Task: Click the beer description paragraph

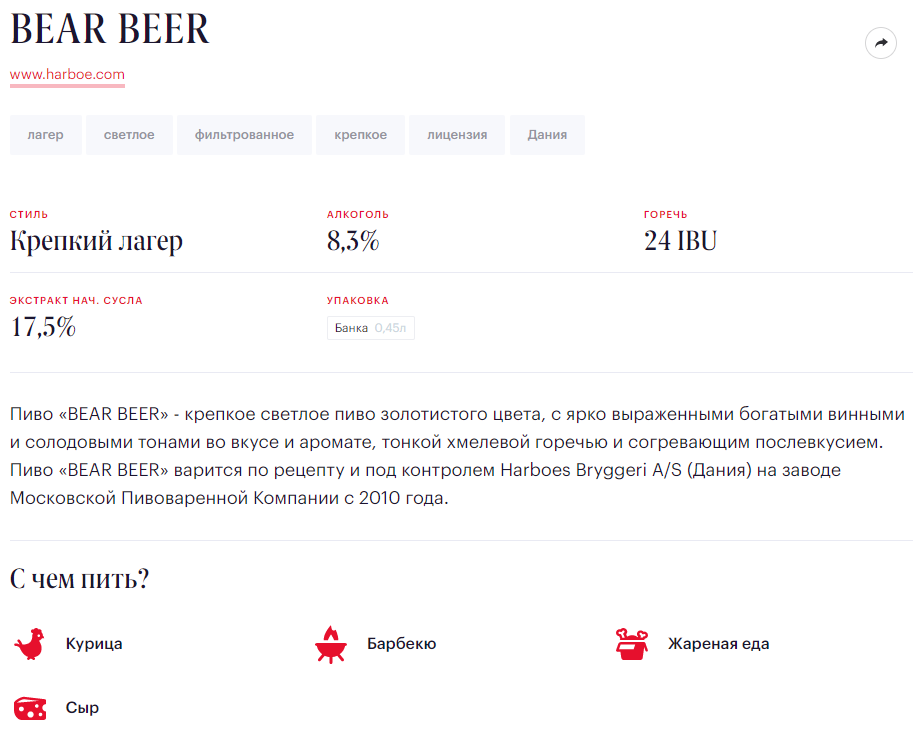Action: (x=458, y=456)
